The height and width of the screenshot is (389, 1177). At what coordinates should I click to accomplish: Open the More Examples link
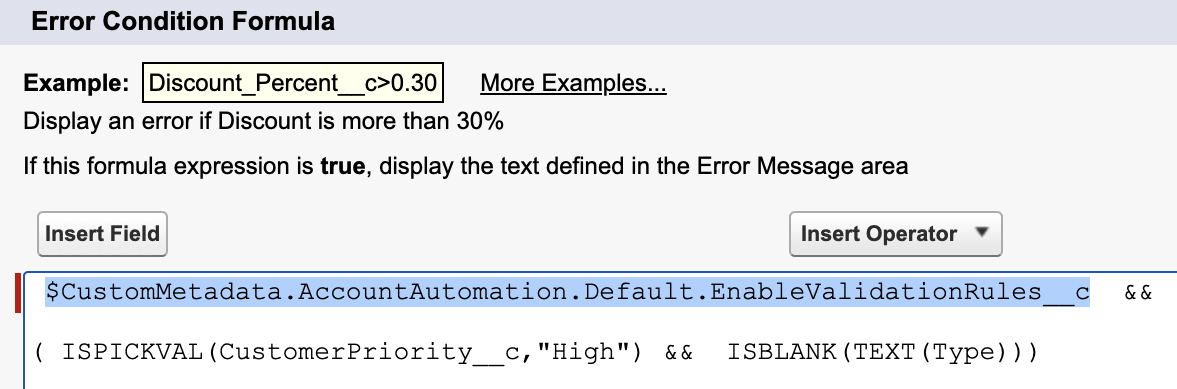click(x=573, y=83)
